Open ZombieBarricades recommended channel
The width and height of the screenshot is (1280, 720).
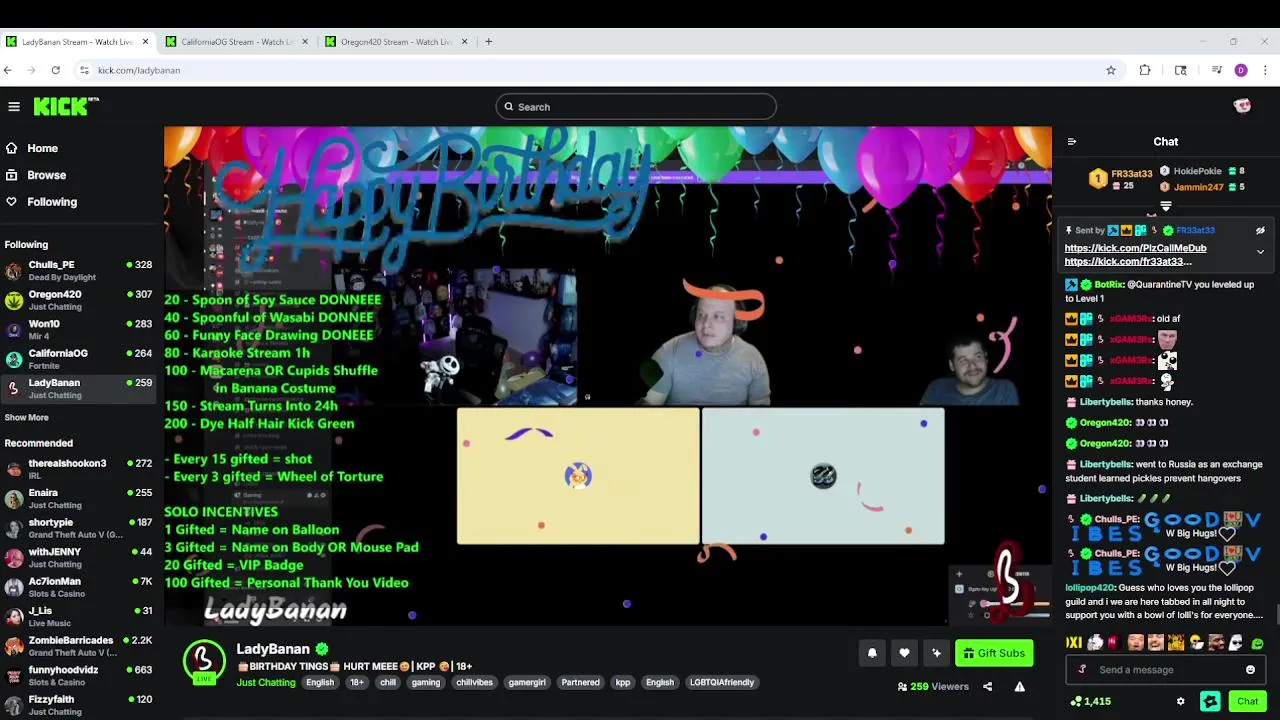point(80,646)
